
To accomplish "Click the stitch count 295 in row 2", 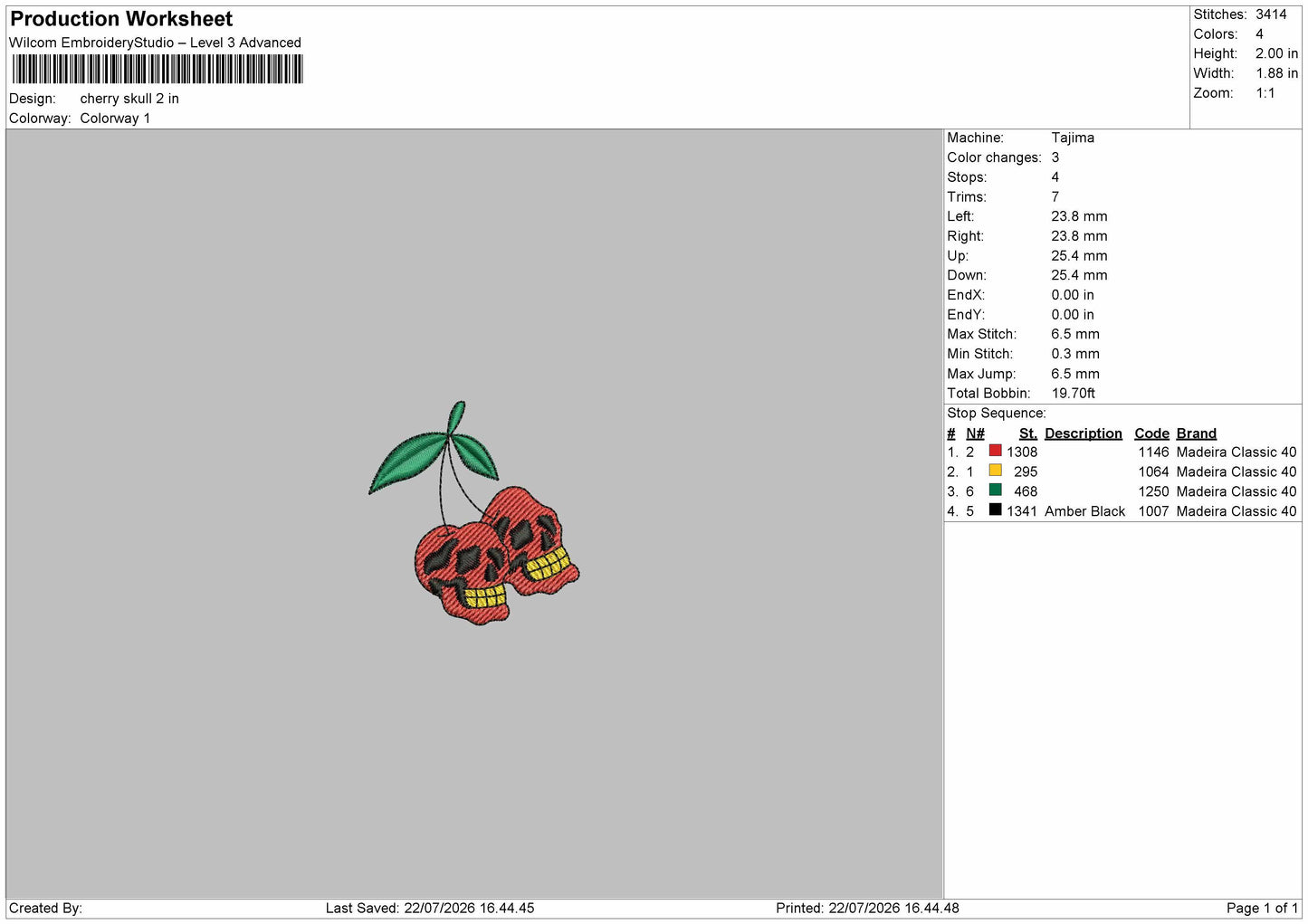I will 1026,472.
